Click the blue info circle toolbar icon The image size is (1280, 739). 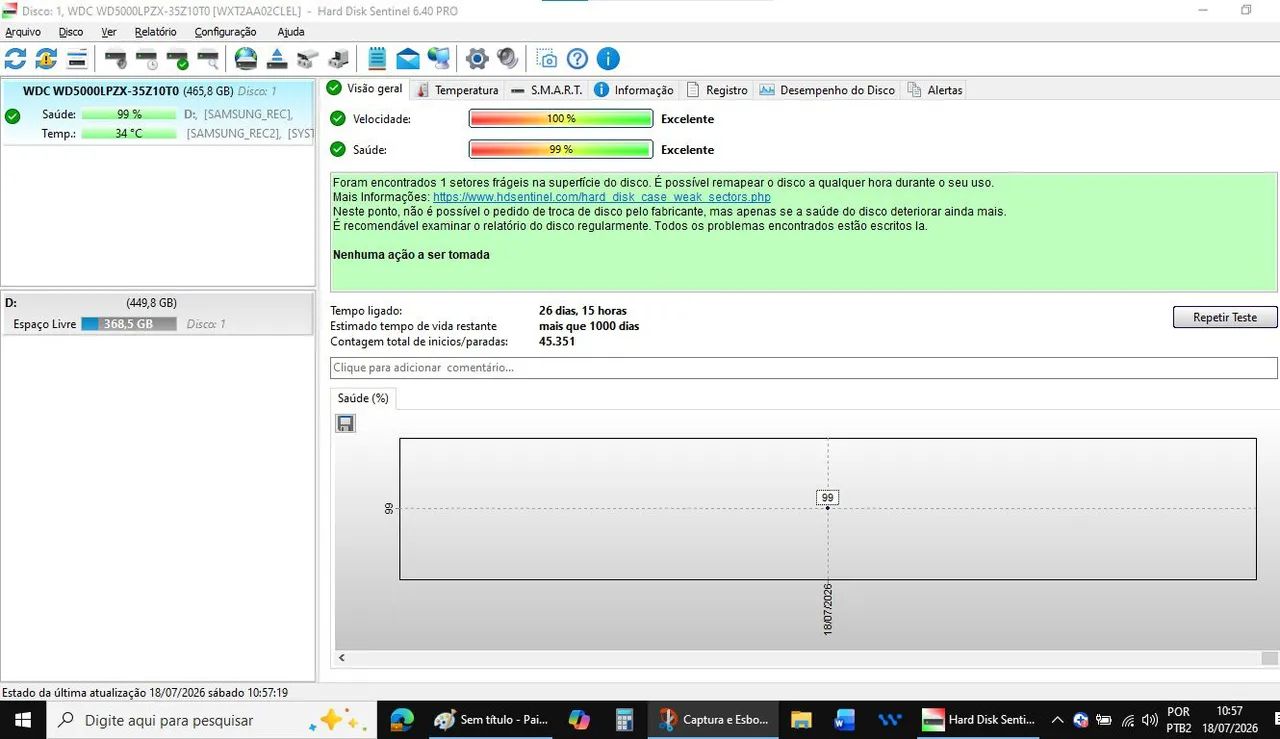[x=608, y=59]
